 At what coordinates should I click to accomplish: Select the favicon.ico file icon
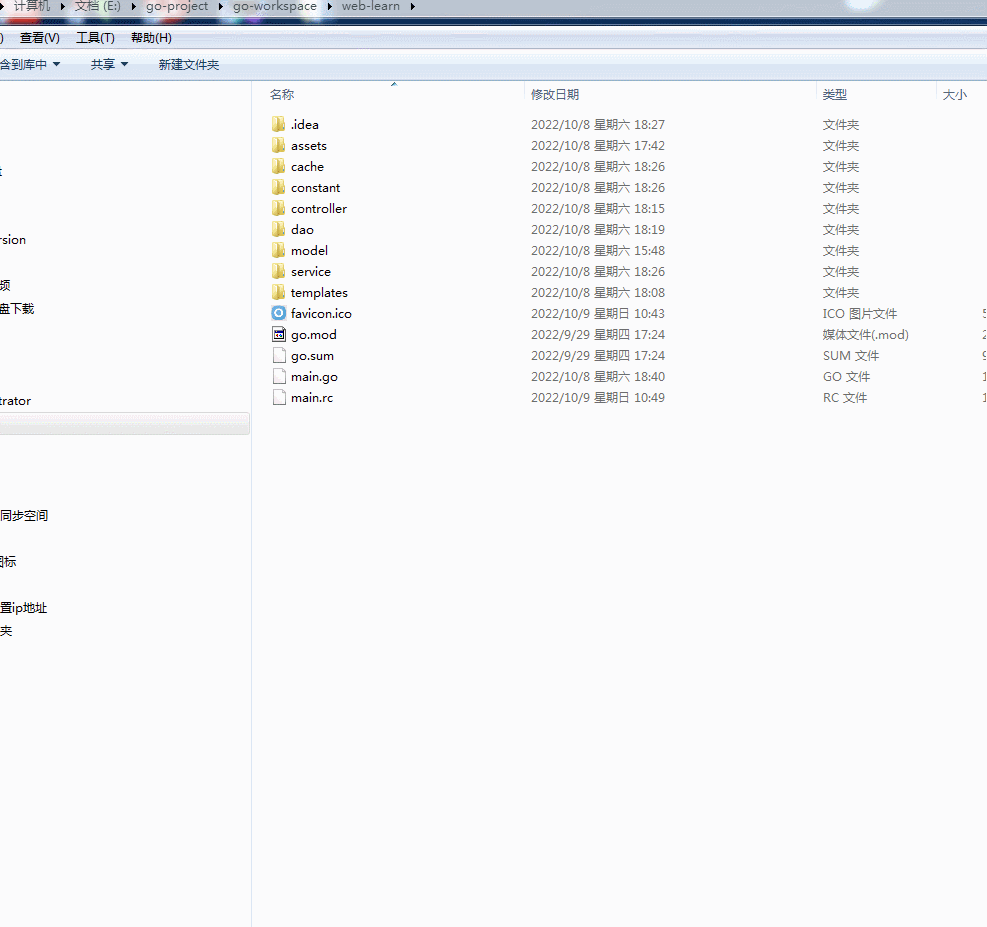click(278, 314)
